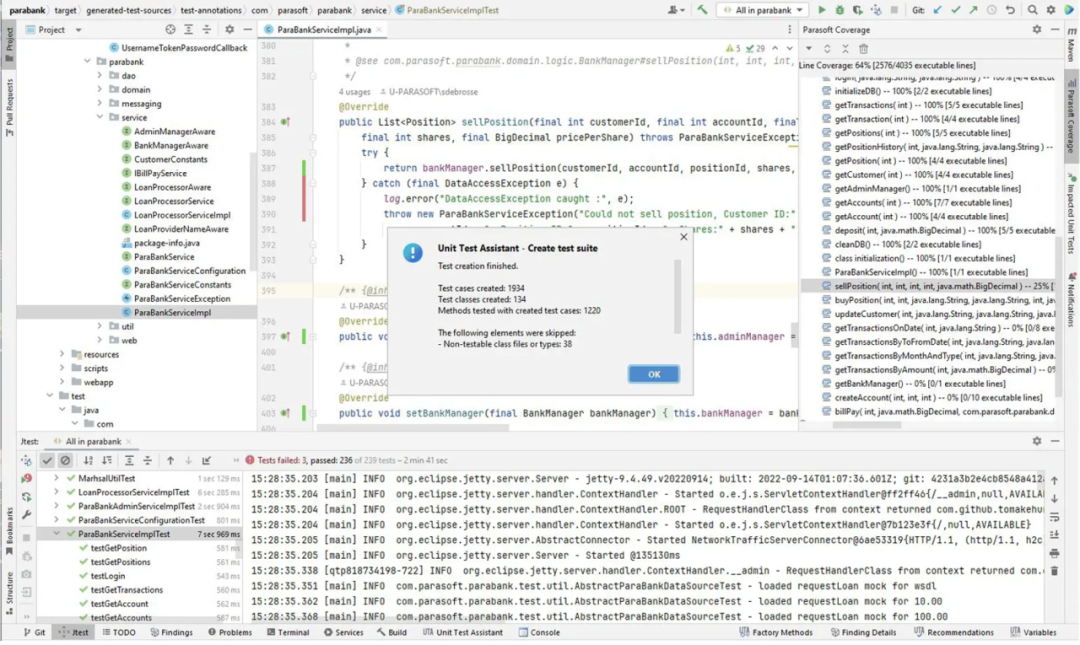Rerun failed tests icon in Jtest panel

click(x=26, y=478)
